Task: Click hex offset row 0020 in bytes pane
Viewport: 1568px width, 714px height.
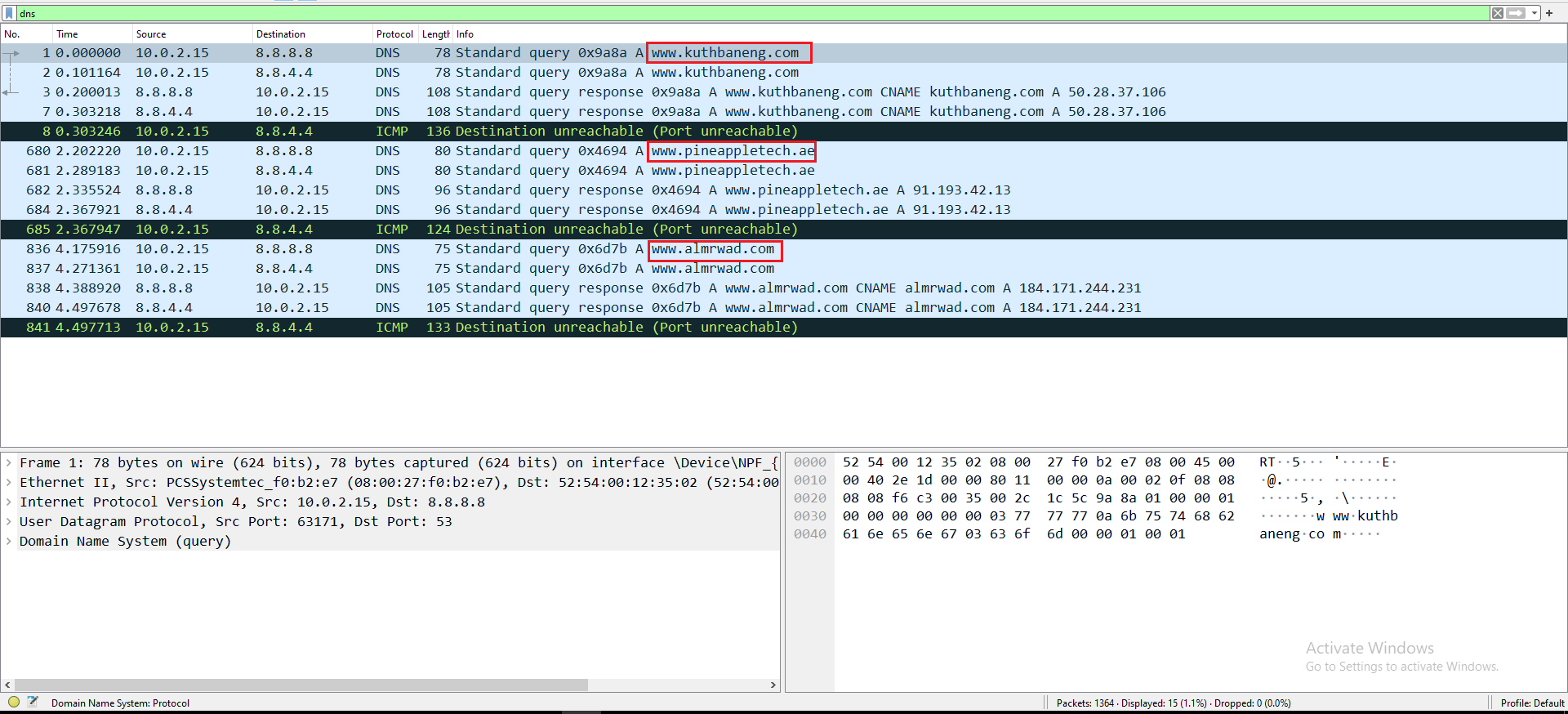Action: (810, 498)
